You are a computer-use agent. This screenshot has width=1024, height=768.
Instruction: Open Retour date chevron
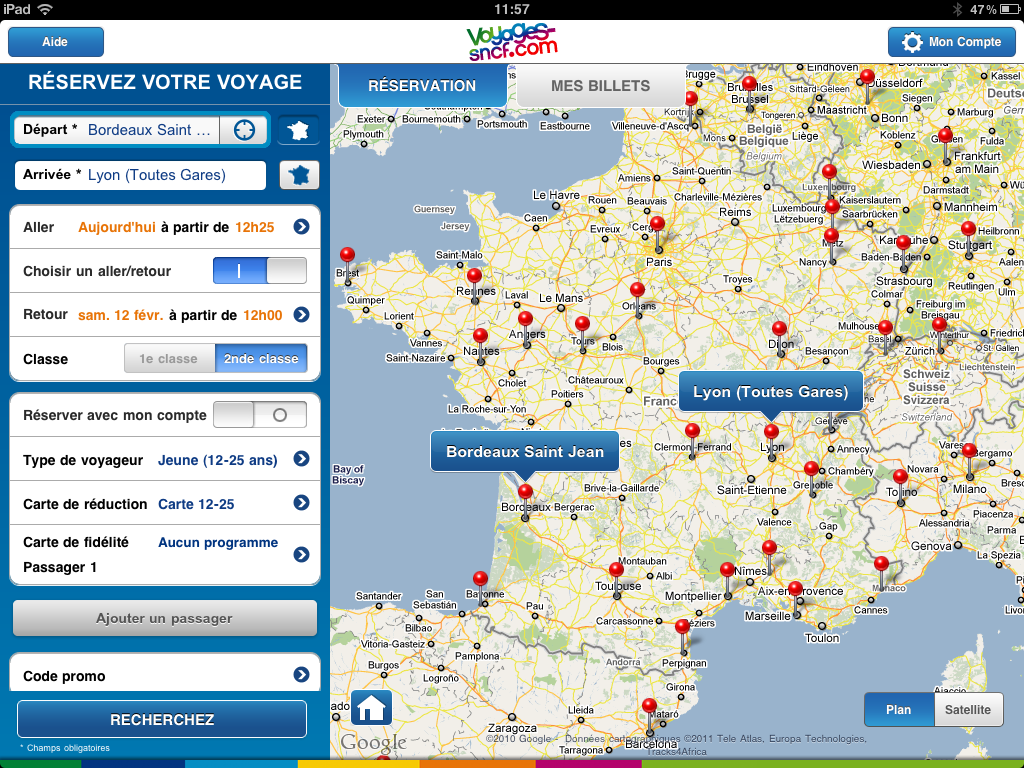pos(301,315)
